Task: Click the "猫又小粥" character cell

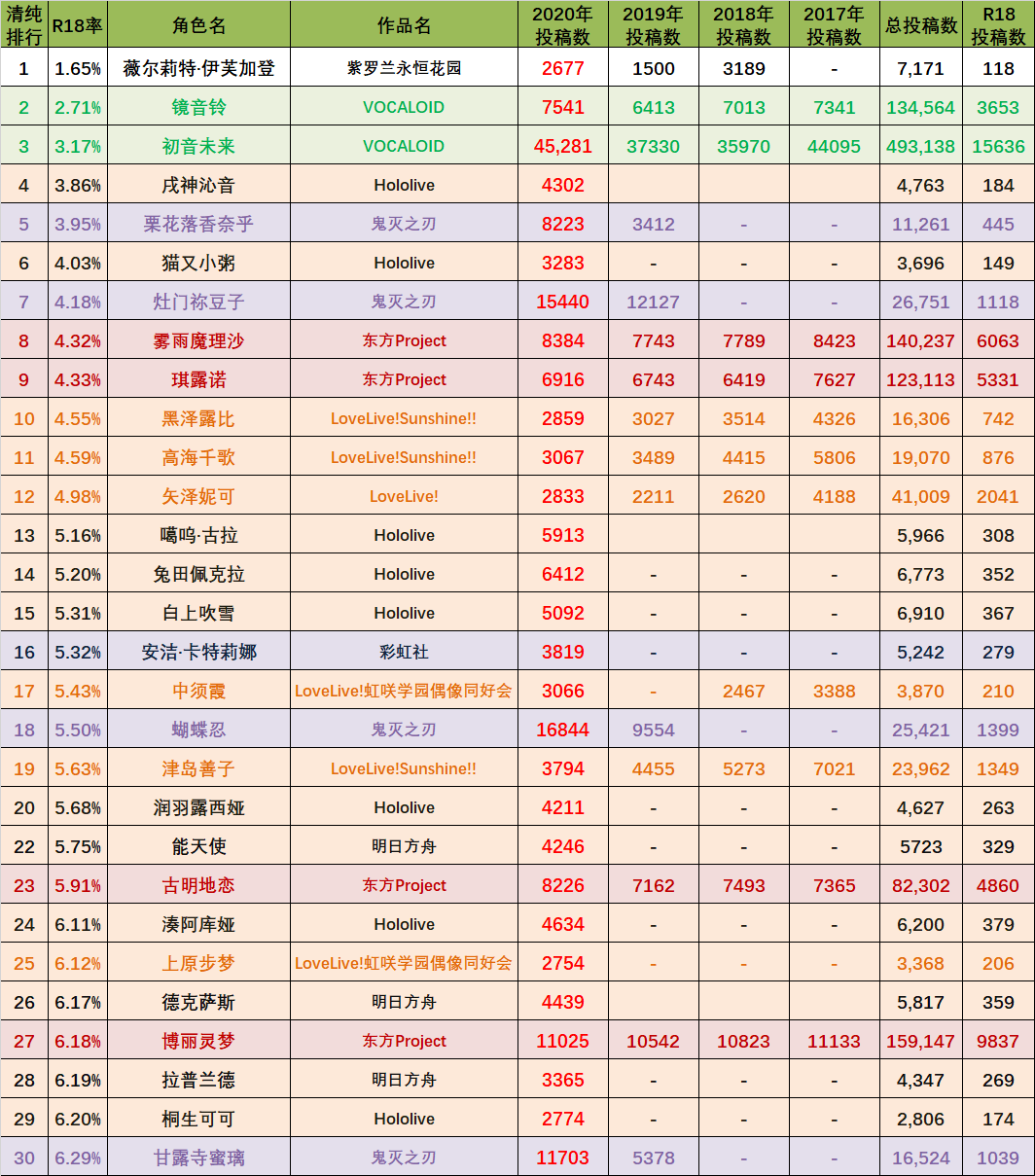Action: coord(198,263)
